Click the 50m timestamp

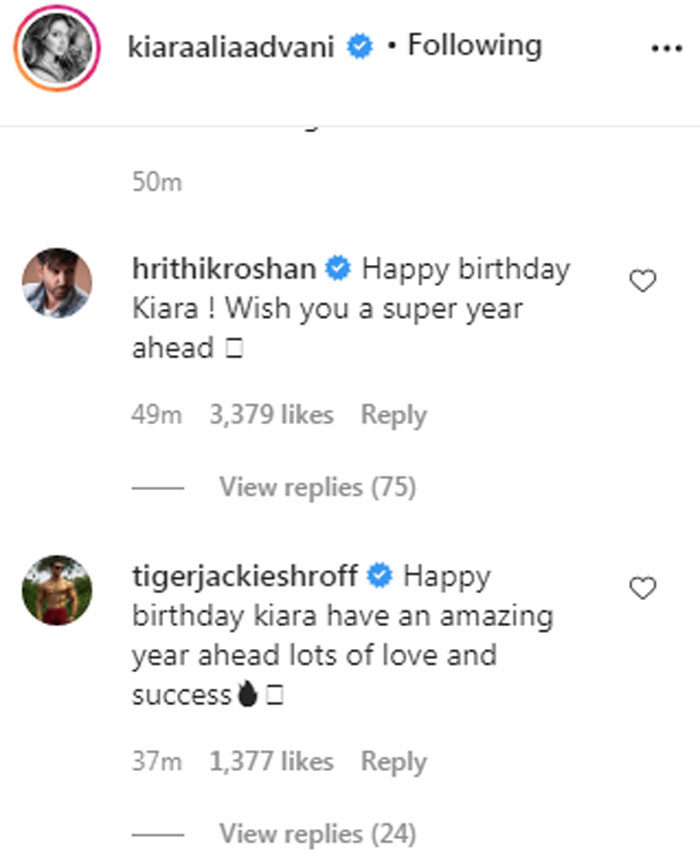157,183
